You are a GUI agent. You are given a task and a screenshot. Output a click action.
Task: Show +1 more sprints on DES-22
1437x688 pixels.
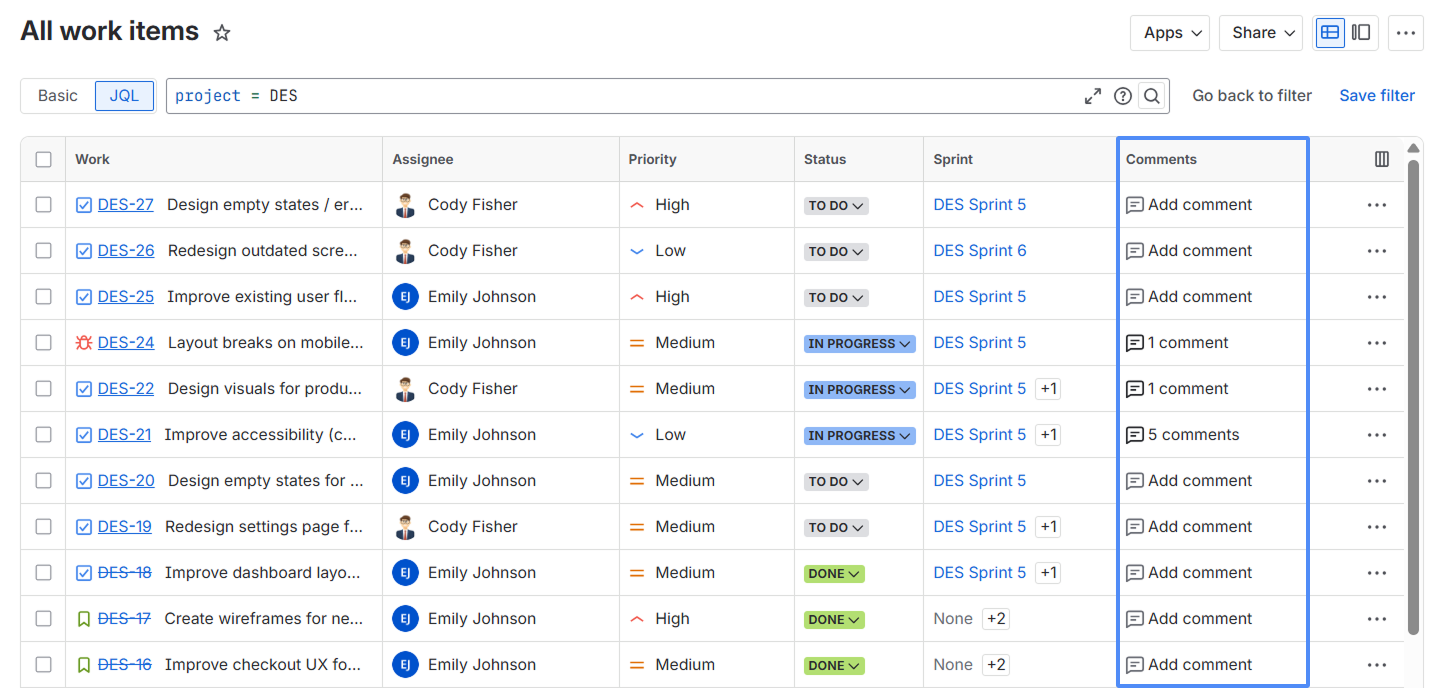(x=1048, y=389)
